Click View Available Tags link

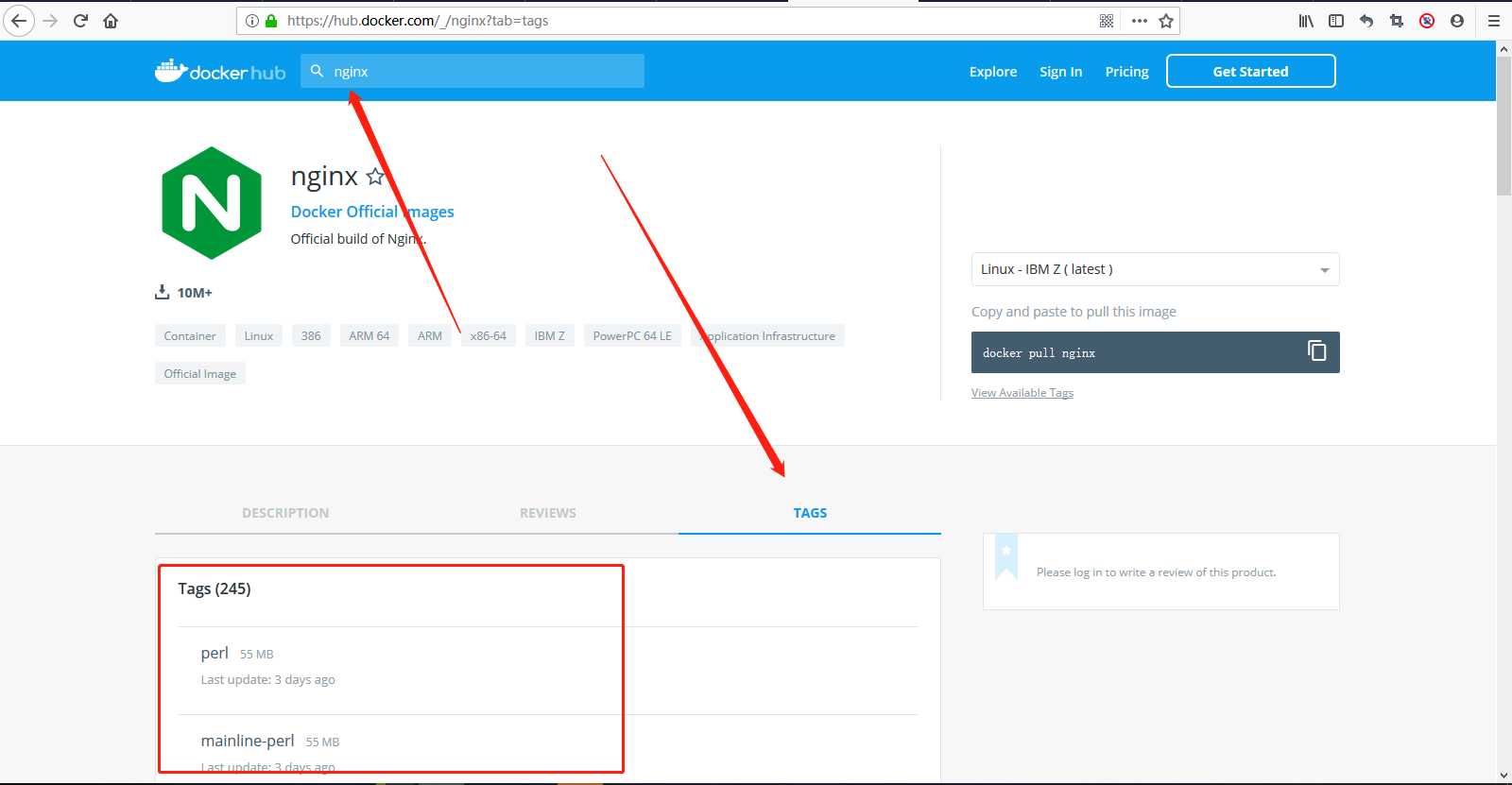pos(1022,393)
